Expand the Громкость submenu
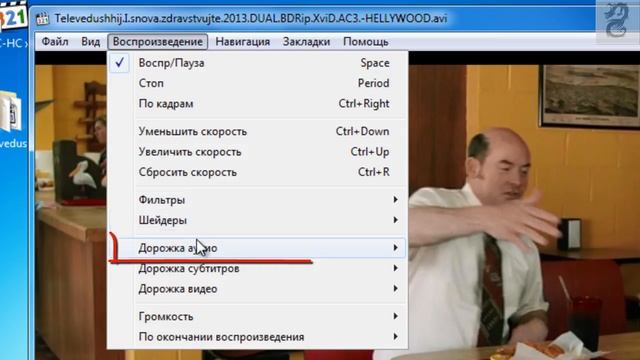 pos(258,317)
